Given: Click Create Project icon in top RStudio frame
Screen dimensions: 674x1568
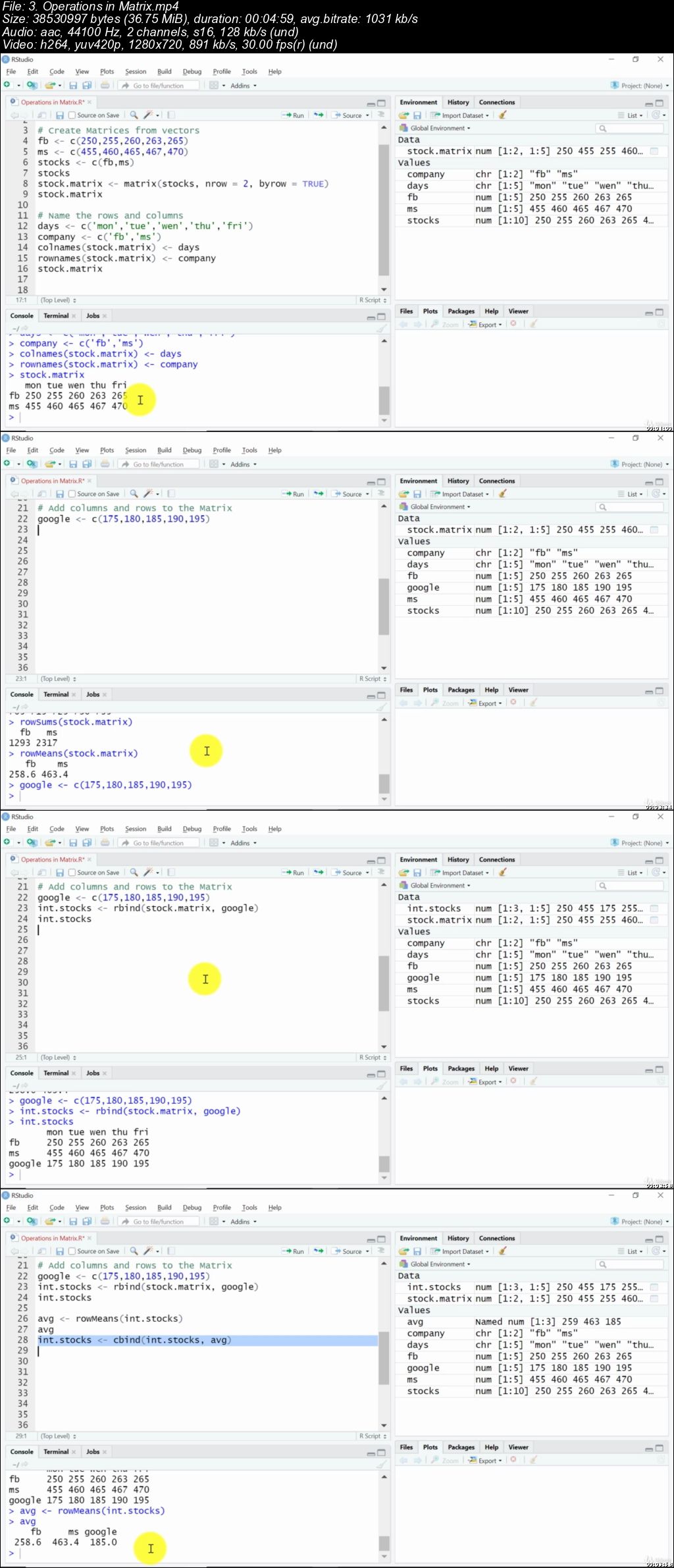Looking at the screenshot, I should point(31,85).
